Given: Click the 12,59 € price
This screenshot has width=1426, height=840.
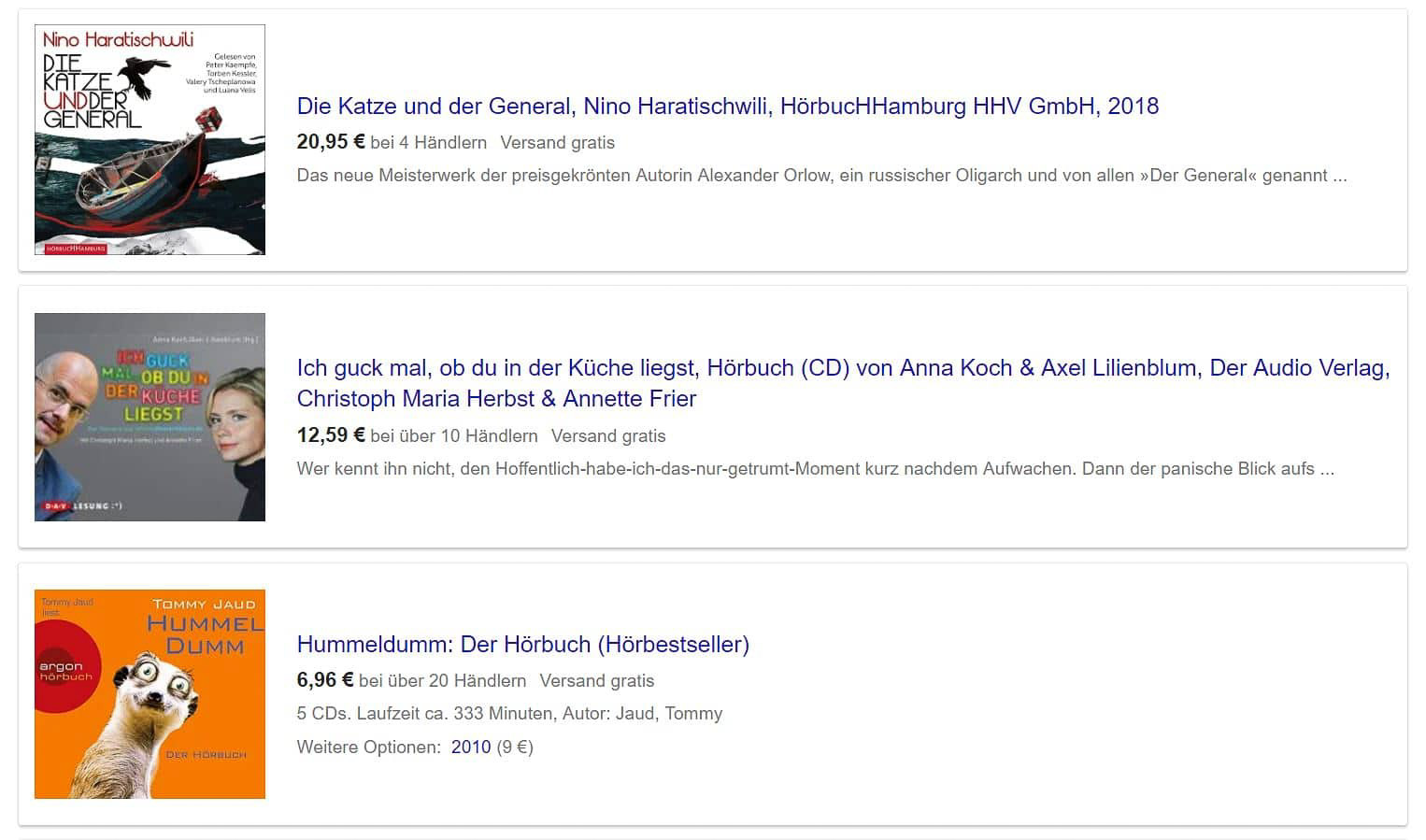Looking at the screenshot, I should [x=330, y=435].
